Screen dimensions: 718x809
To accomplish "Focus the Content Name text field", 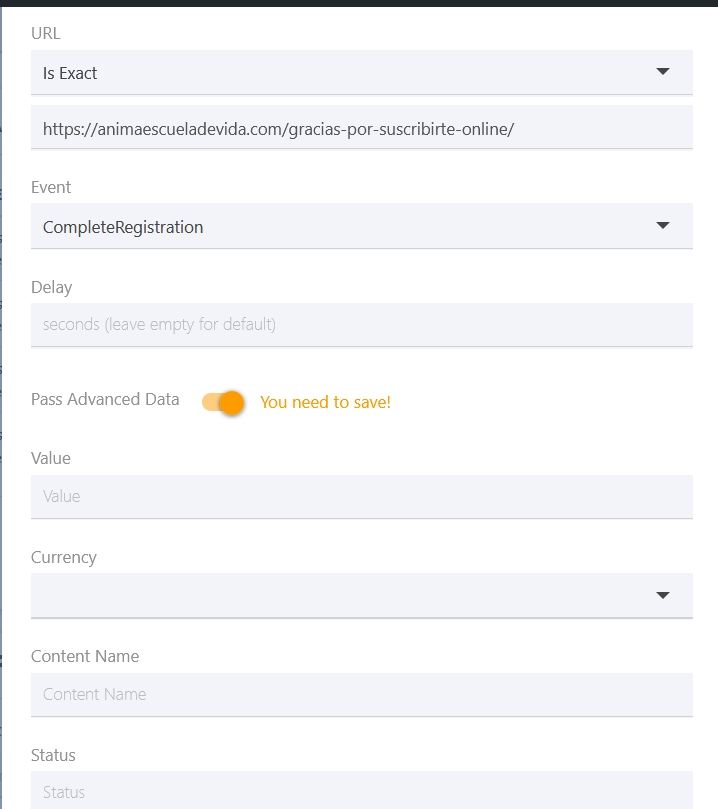I will tap(362, 694).
